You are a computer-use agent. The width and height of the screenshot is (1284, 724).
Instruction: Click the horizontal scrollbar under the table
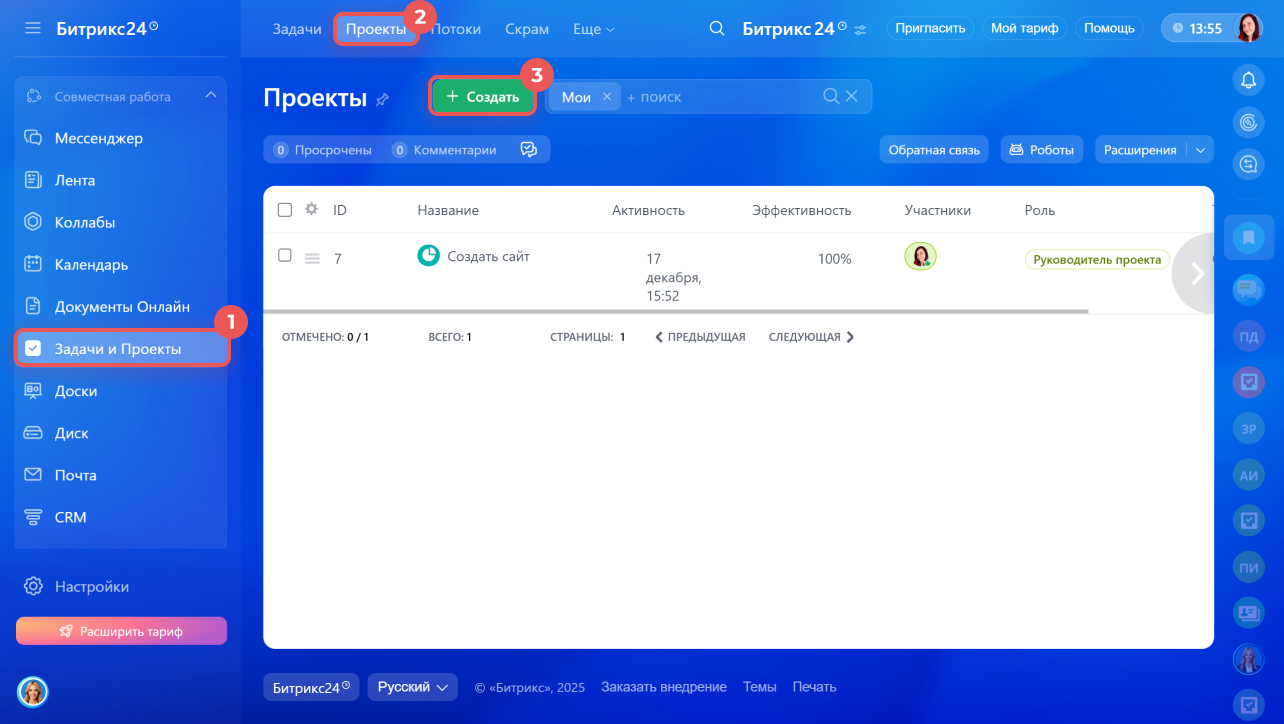pos(675,312)
